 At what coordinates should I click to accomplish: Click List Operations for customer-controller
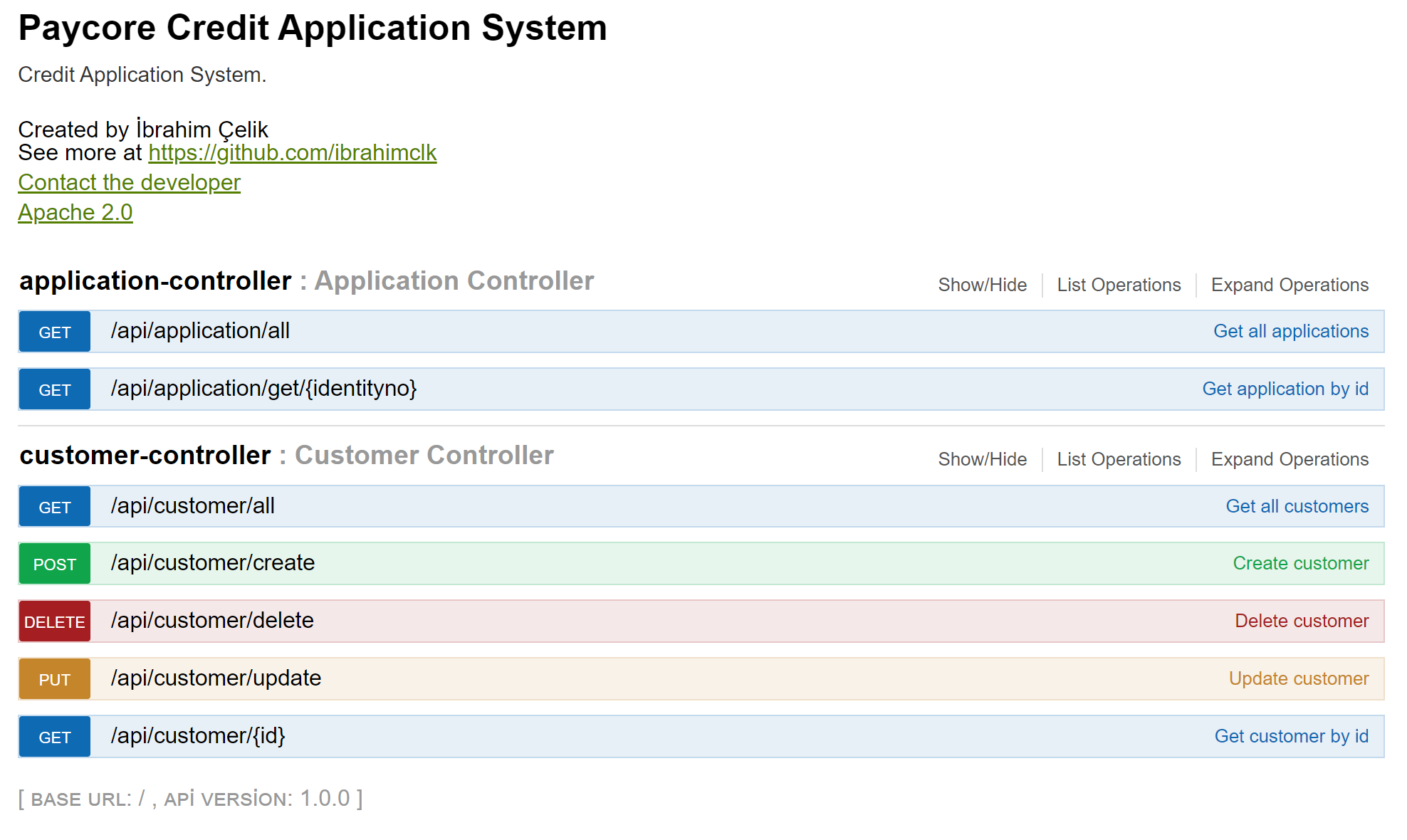point(1118,459)
